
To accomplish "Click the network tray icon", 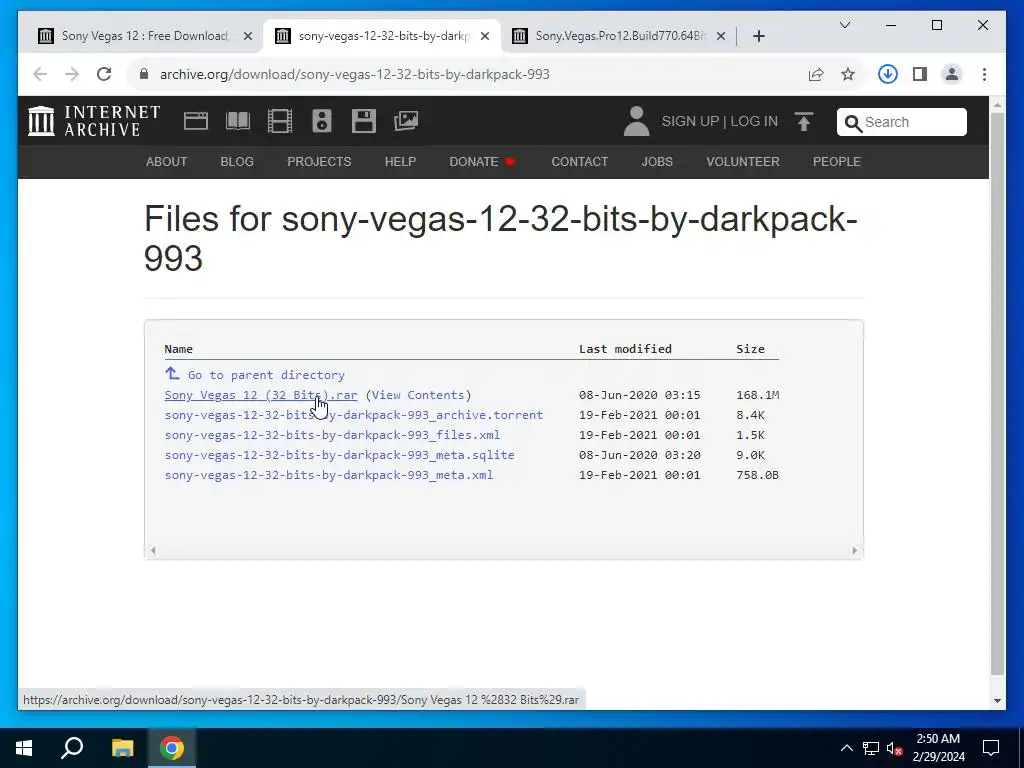I will click(871, 748).
